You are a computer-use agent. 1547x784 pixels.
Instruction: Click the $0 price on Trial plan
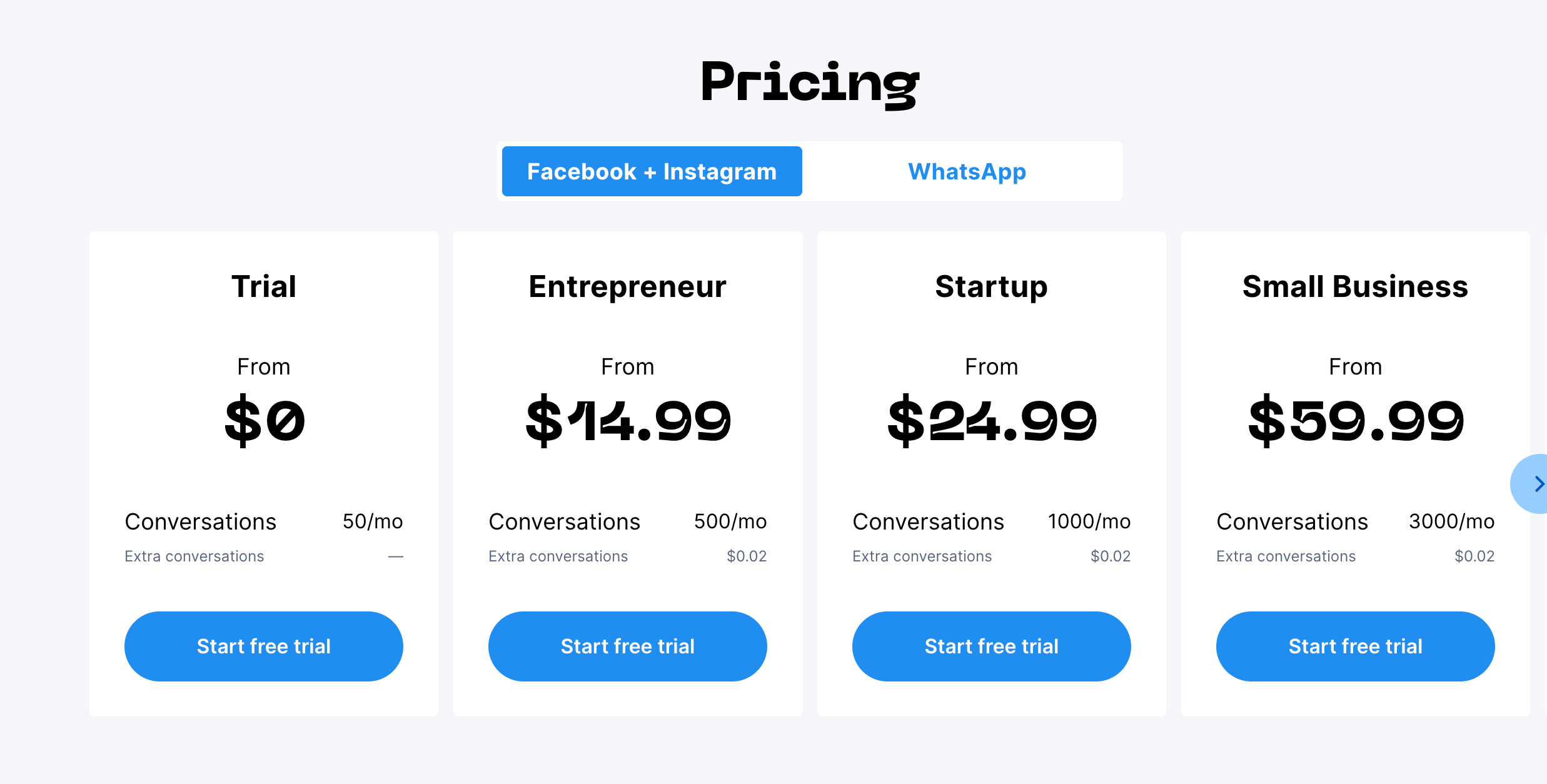tap(263, 420)
